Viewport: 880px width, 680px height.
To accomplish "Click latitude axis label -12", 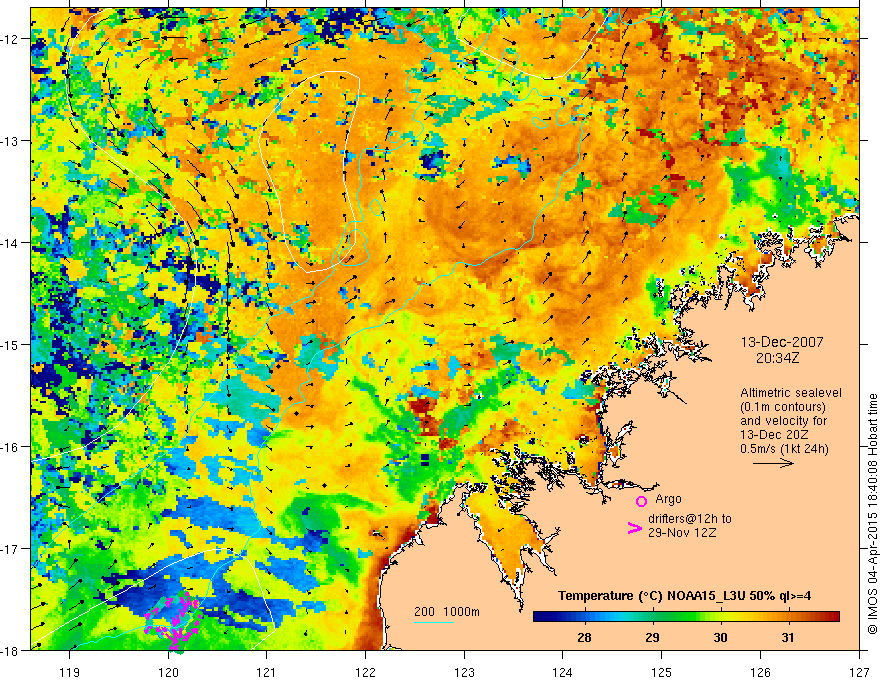I will [10, 39].
